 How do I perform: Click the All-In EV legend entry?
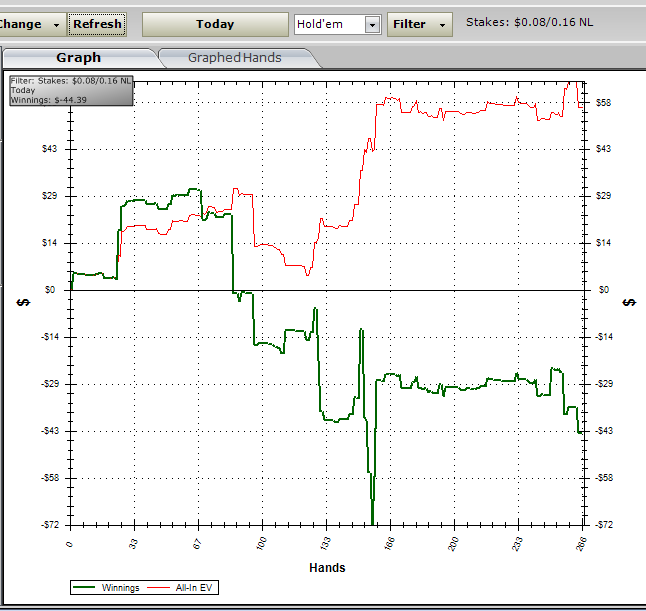(180, 588)
